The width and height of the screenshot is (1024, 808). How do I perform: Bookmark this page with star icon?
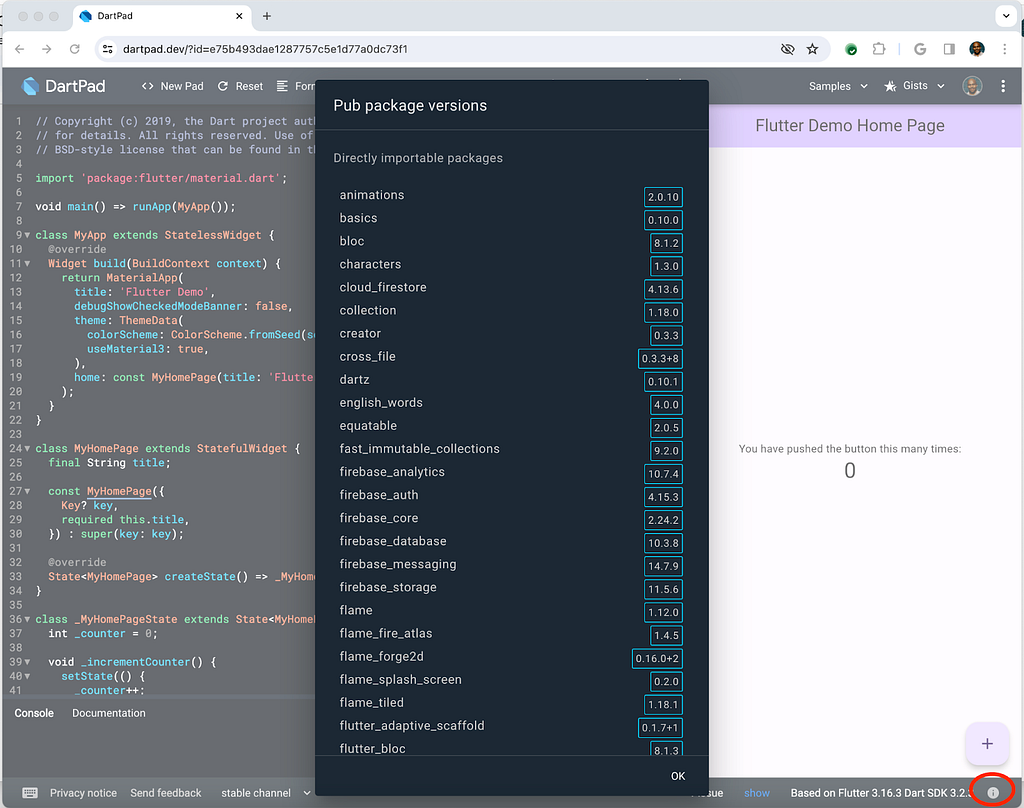pyautogui.click(x=813, y=49)
